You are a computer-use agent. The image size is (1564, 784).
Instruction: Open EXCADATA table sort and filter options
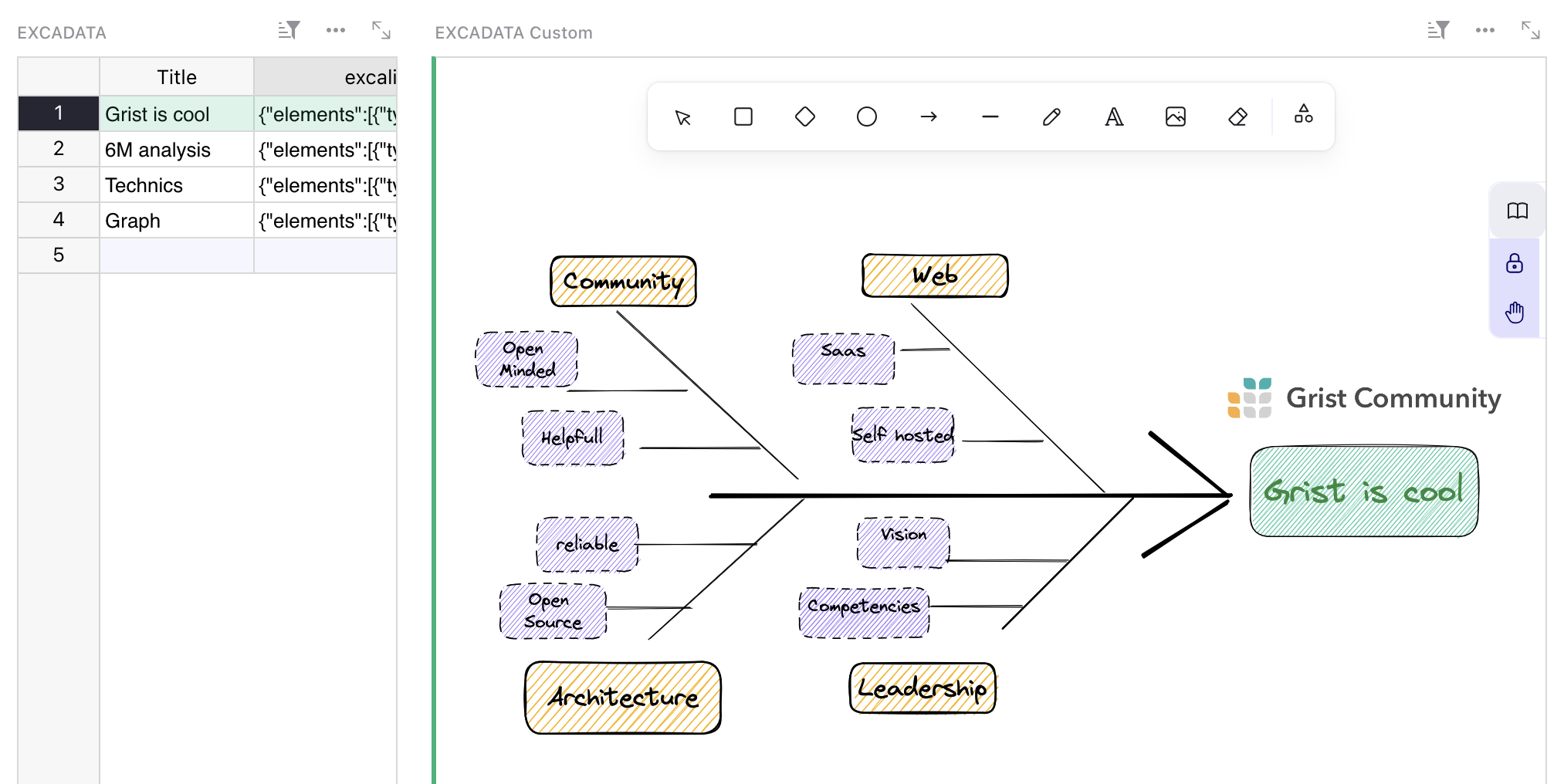pyautogui.click(x=289, y=31)
